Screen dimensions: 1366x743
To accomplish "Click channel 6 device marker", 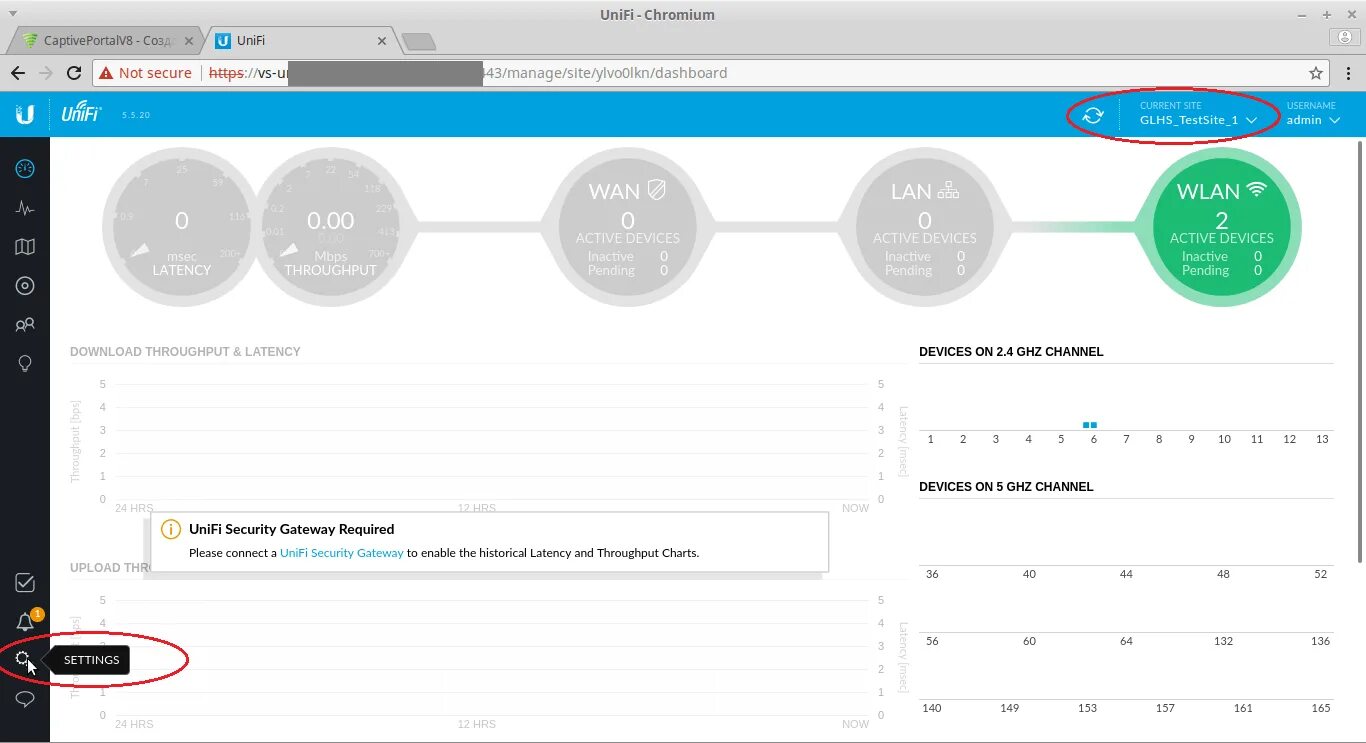I will tap(1090, 425).
